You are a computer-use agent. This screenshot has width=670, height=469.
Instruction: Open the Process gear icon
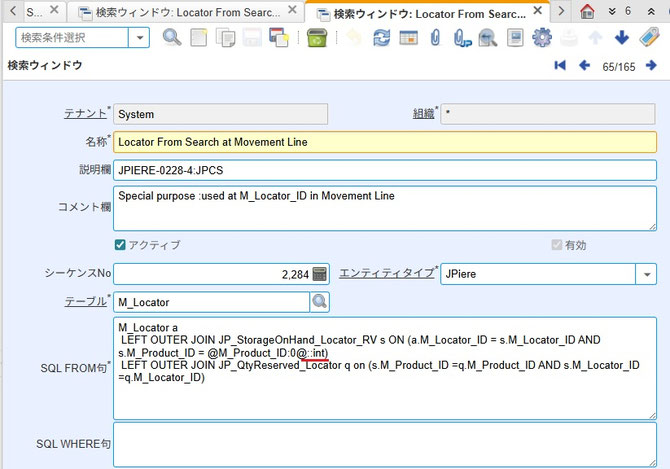pyautogui.click(x=542, y=38)
